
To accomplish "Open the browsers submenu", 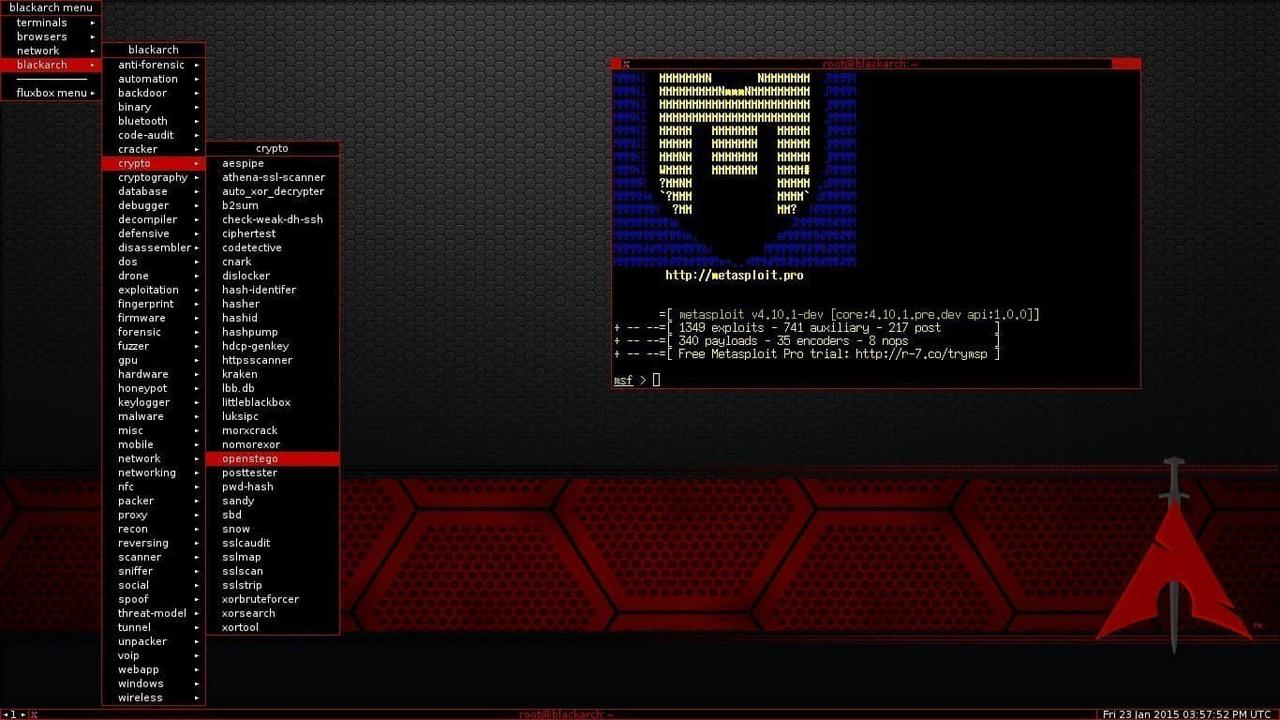I will 44,36.
